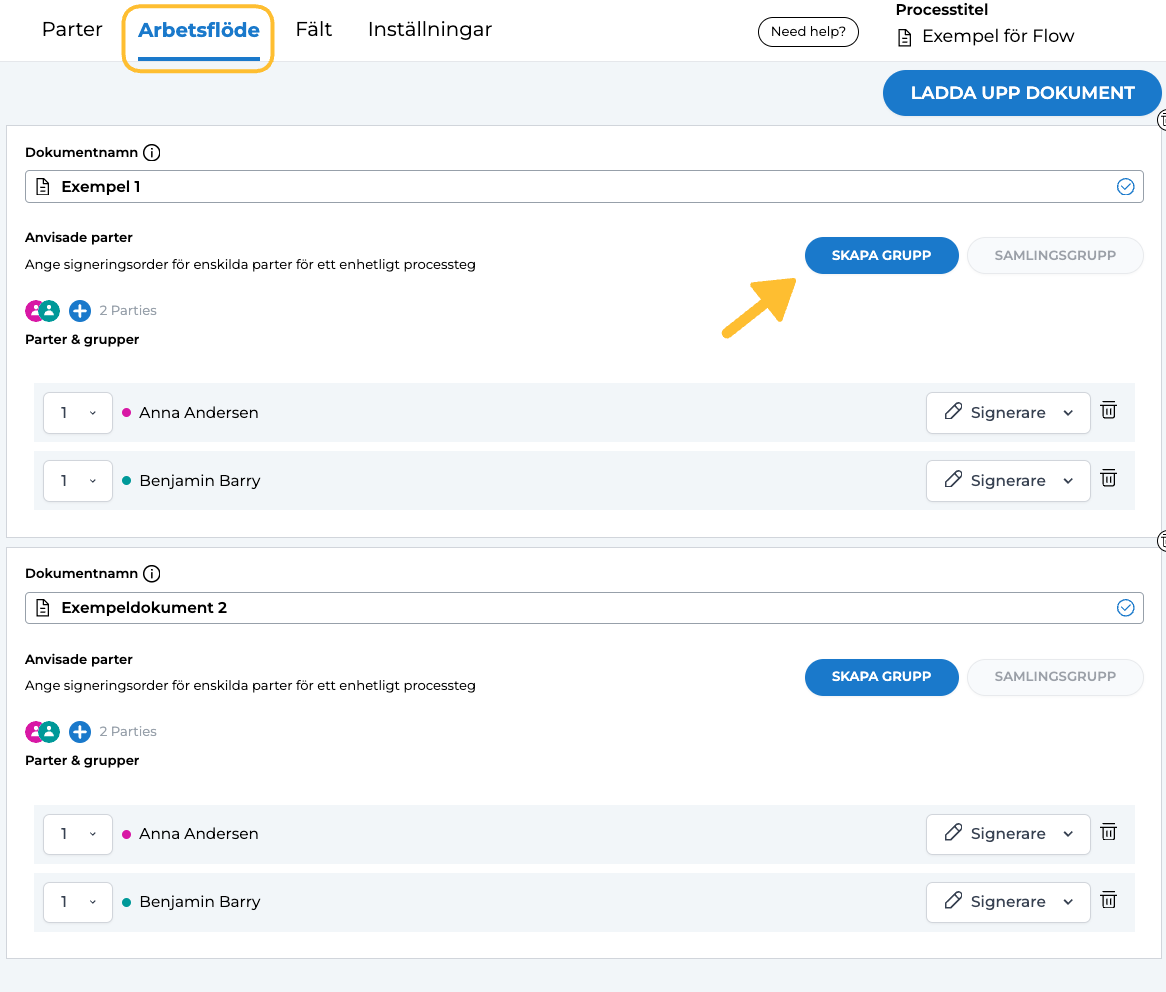Switch to the Parter tab
The image size is (1166, 992).
[x=72, y=30]
